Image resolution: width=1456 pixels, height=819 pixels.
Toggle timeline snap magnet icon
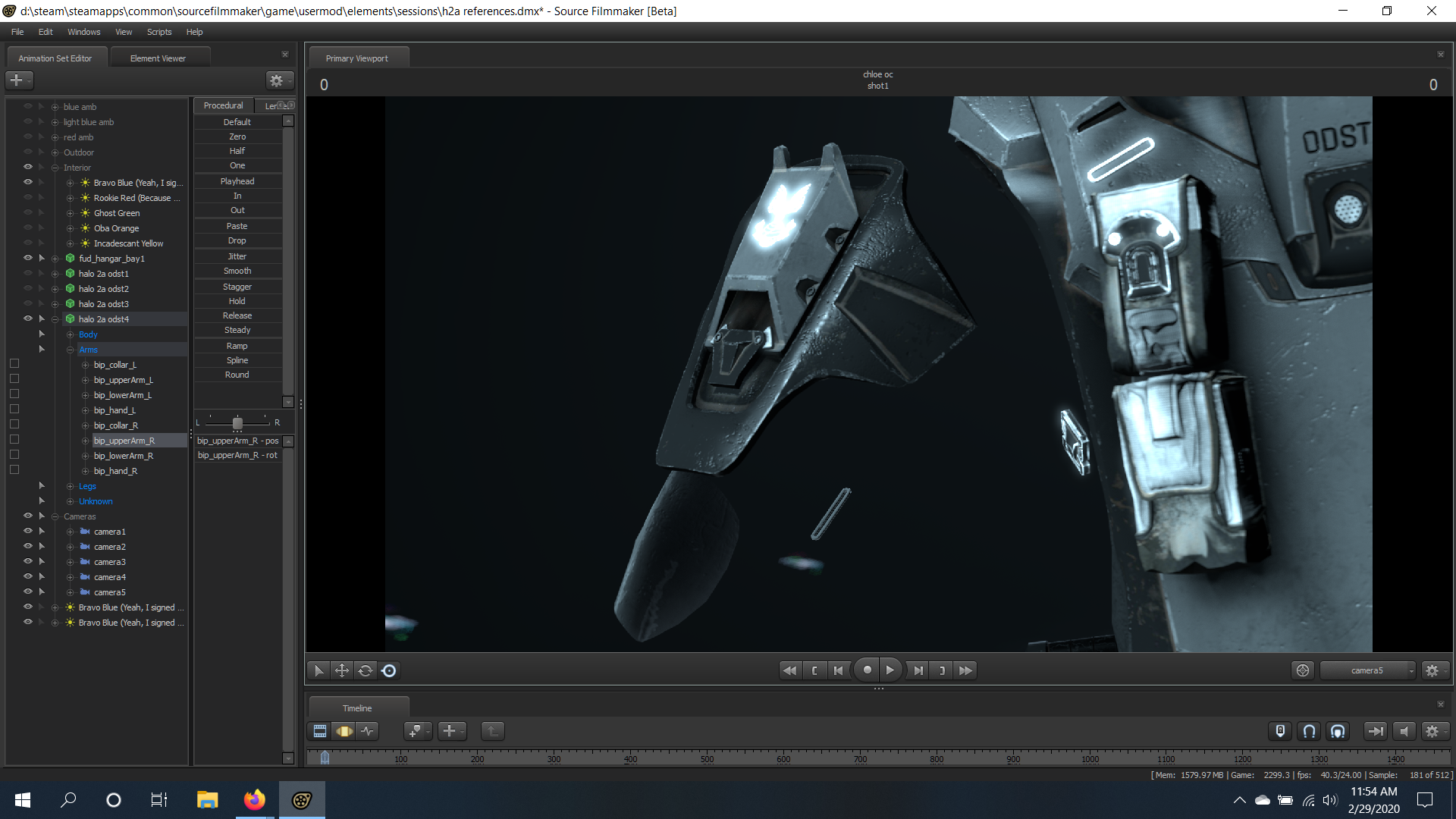tap(1309, 731)
